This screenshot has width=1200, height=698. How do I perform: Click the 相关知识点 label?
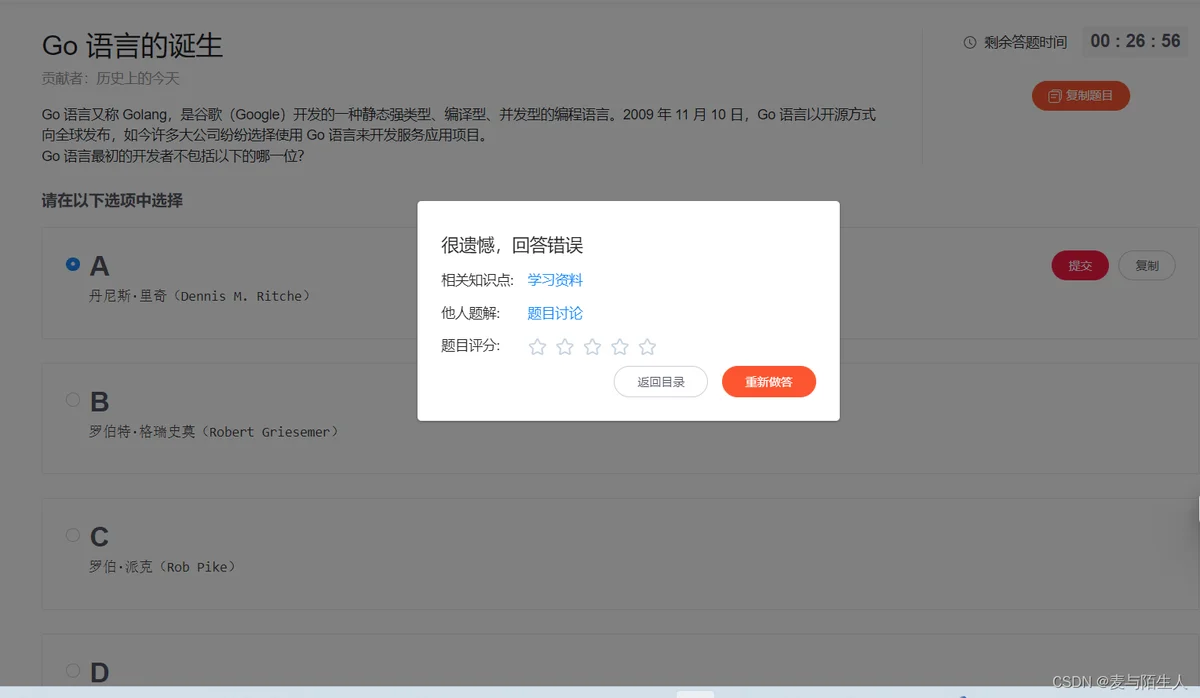tap(477, 280)
